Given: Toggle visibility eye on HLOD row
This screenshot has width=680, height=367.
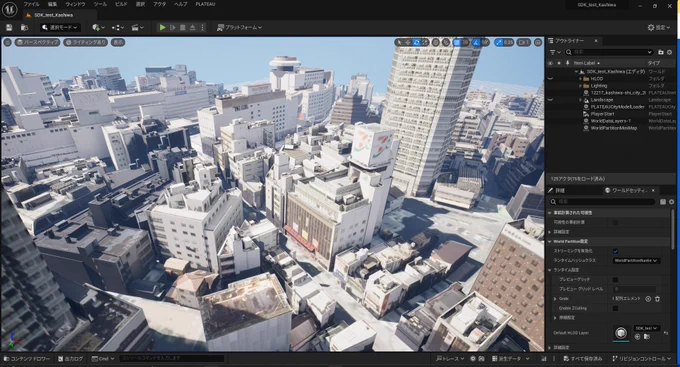Looking at the screenshot, I should point(550,79).
